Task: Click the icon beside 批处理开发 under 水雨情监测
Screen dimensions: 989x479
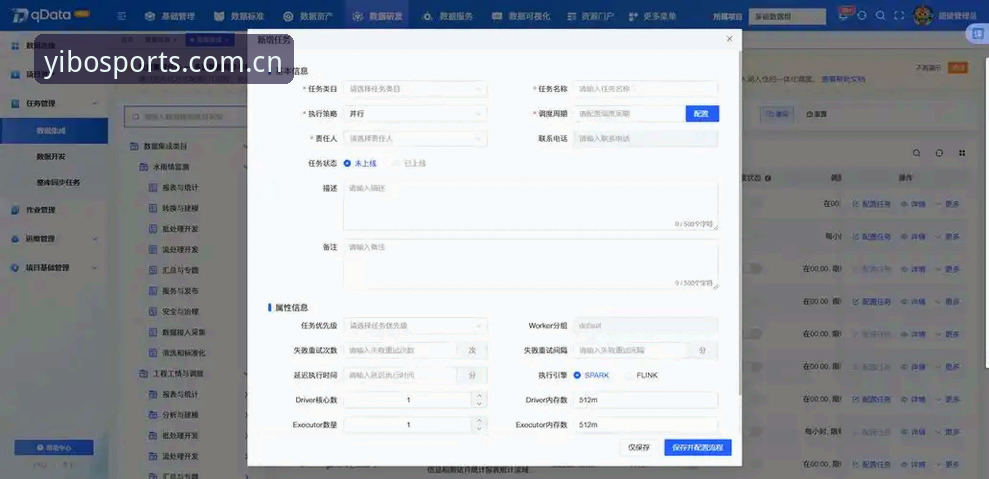Action: point(153,229)
